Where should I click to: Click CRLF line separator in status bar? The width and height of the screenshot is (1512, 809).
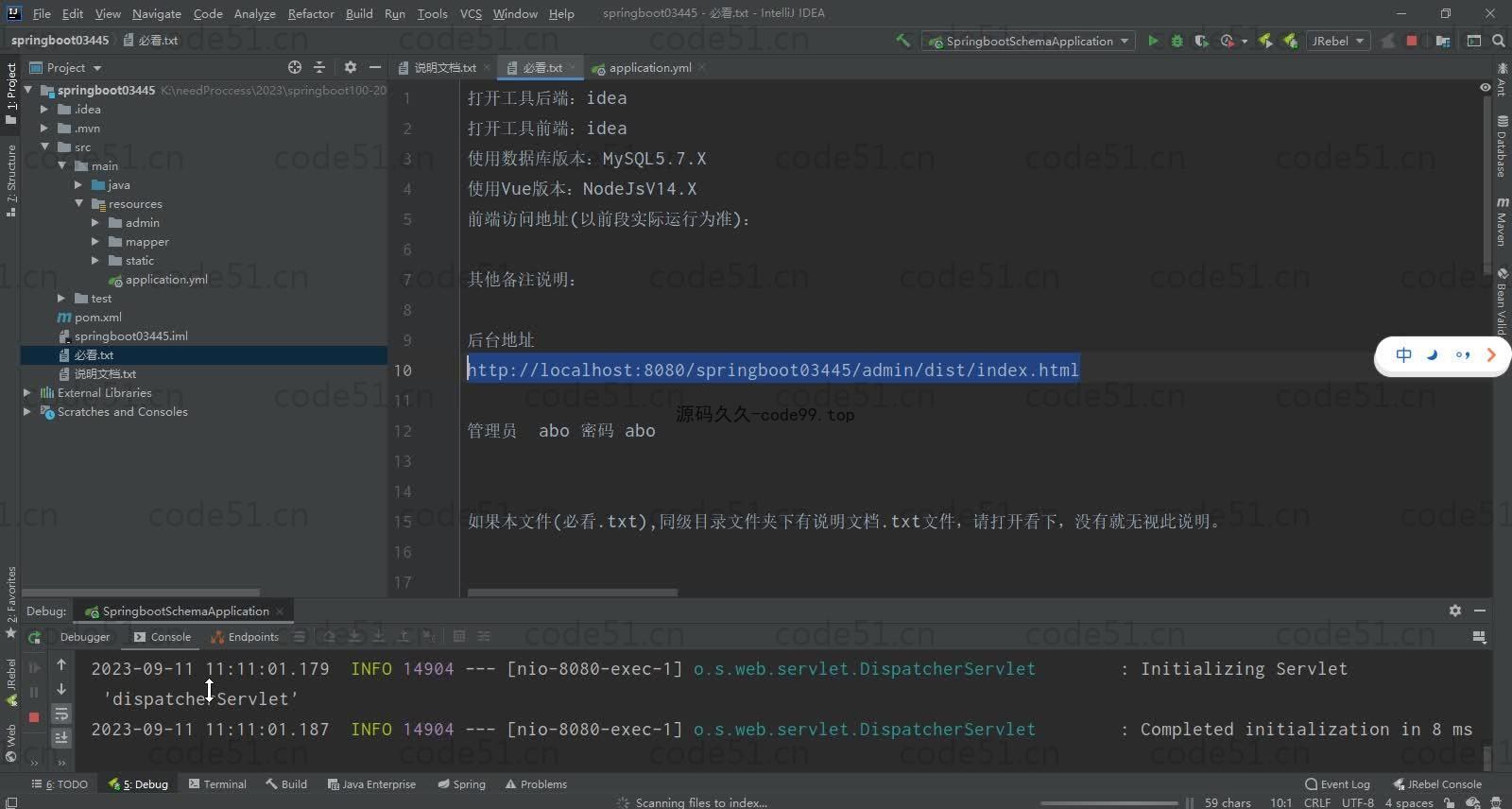1316,802
